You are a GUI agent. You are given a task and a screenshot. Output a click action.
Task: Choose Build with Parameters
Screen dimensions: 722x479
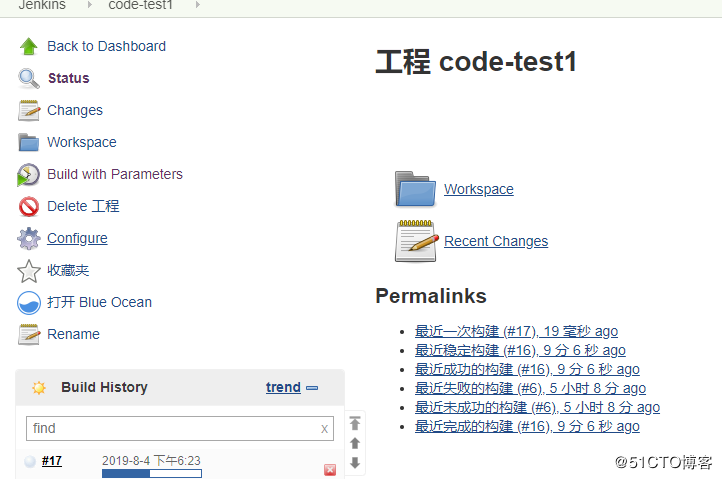click(x=115, y=174)
